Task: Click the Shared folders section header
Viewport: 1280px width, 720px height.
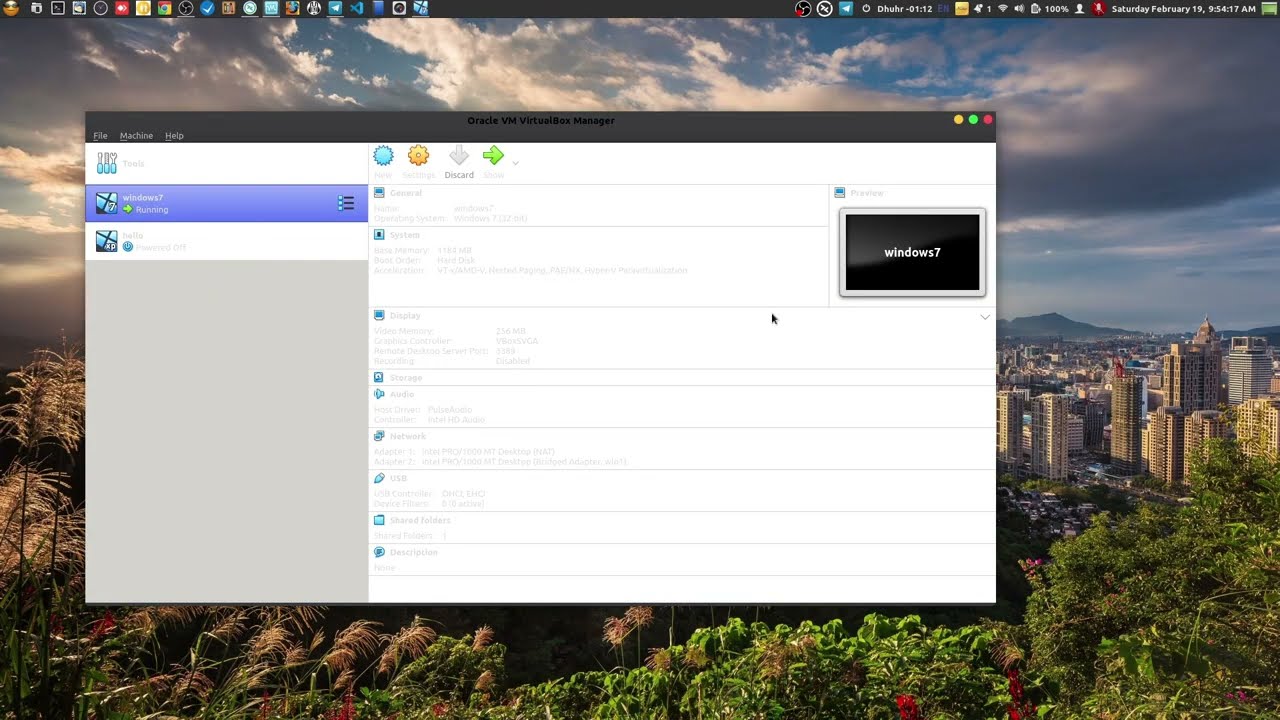Action: [x=420, y=520]
